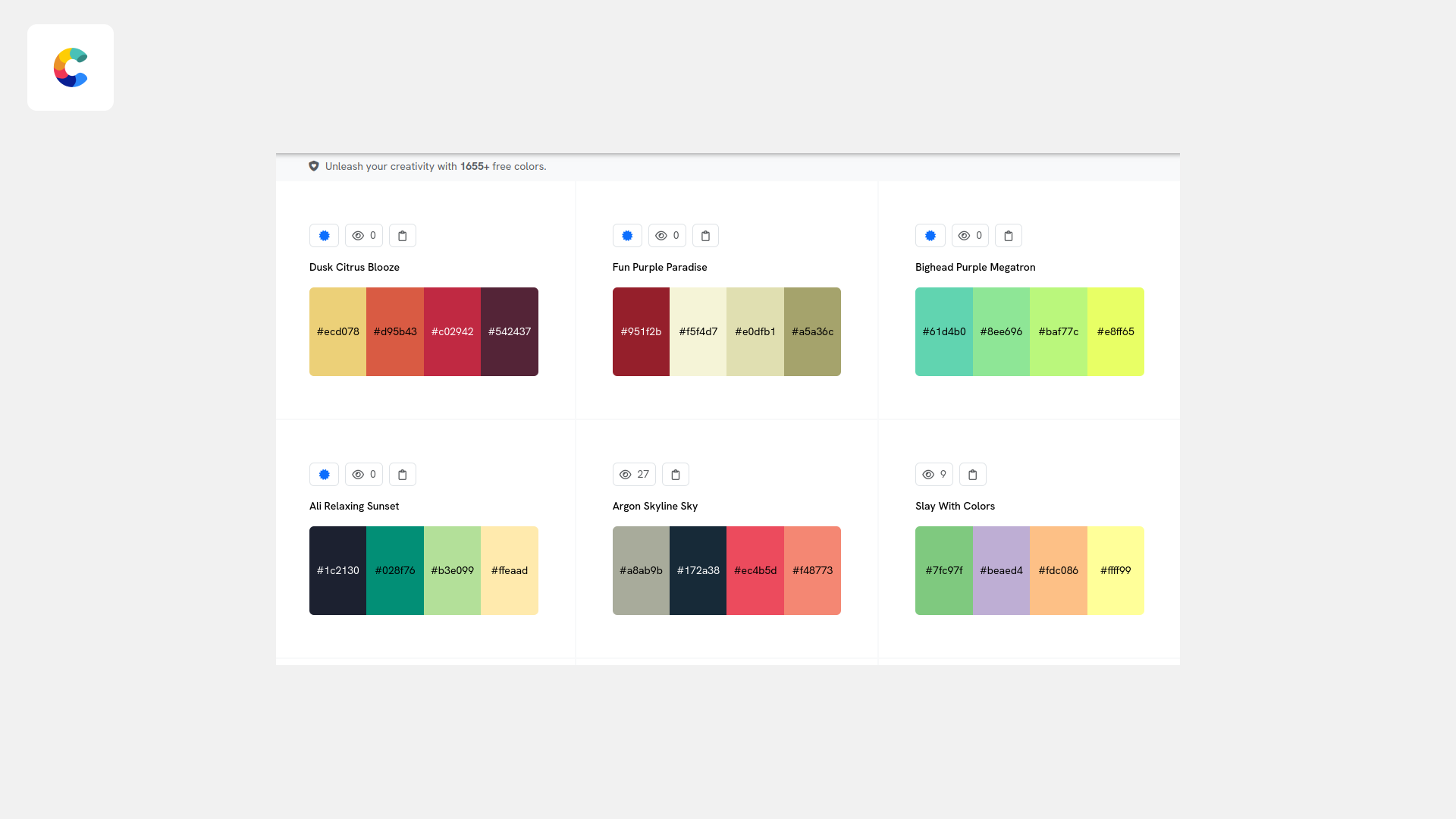
Task: Open the colorful C logo home icon
Action: click(x=71, y=67)
